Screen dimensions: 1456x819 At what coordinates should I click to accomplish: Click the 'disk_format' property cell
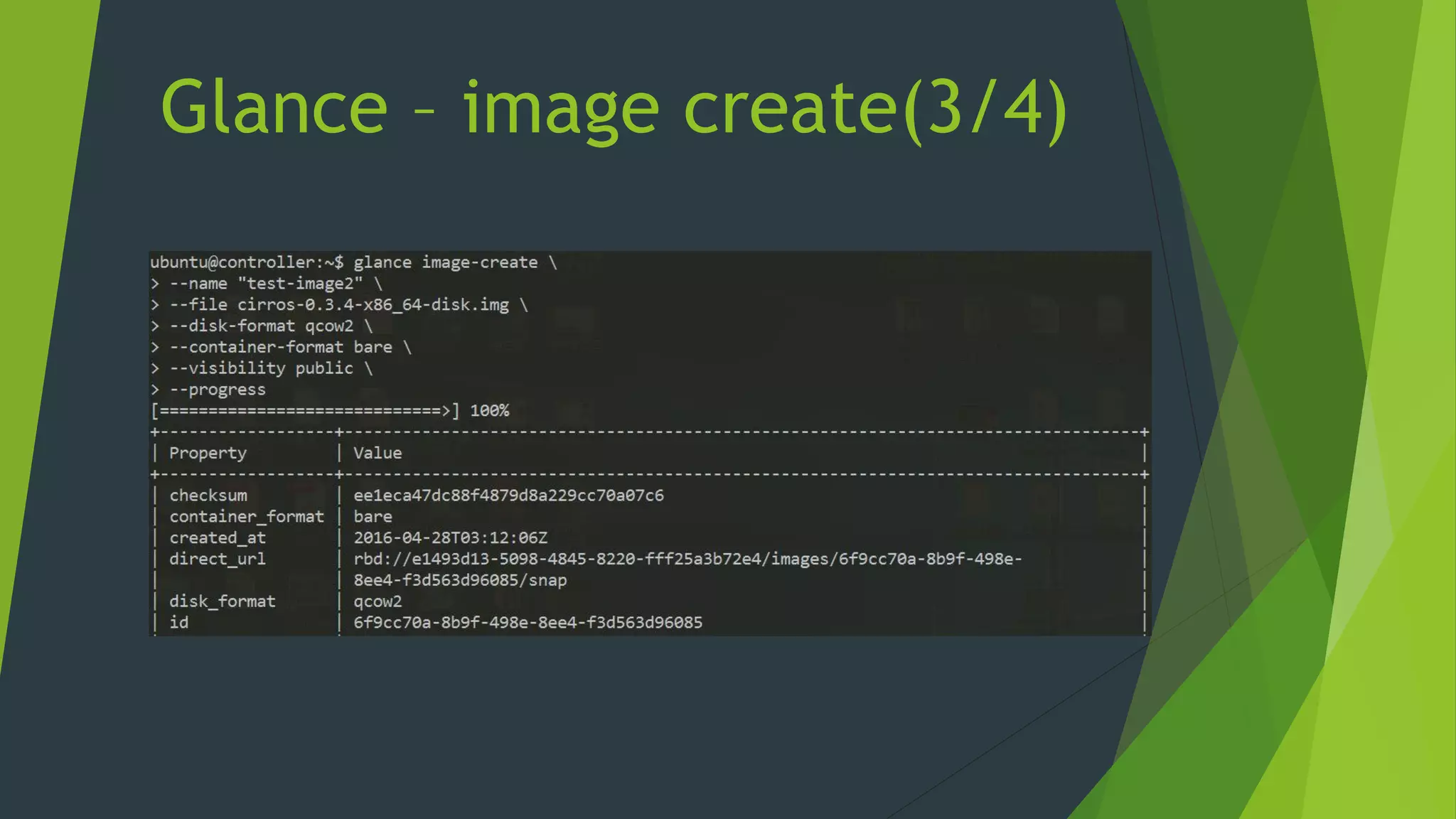tap(223, 601)
